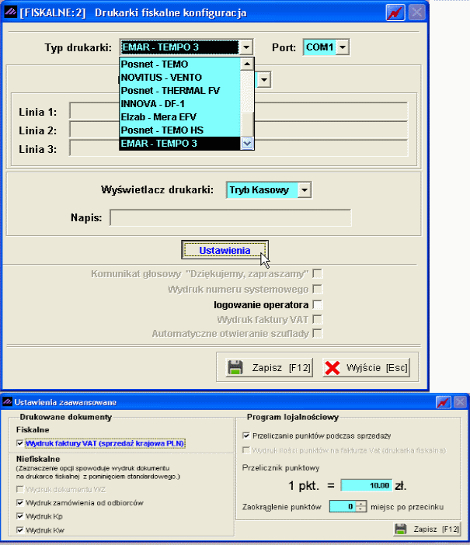Viewport: 470px width, 545px height.
Task: Click the Linia 1 input field
Action: pyautogui.click(x=238, y=111)
